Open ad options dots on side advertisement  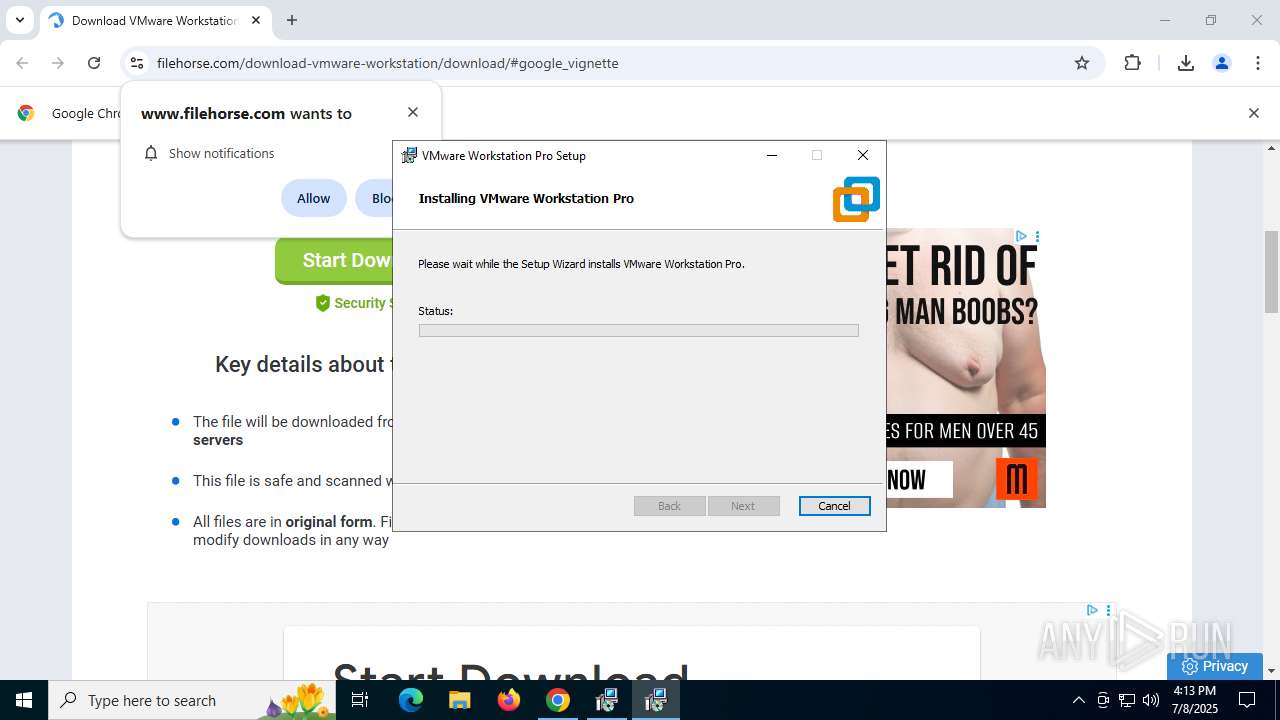pos(1037,237)
